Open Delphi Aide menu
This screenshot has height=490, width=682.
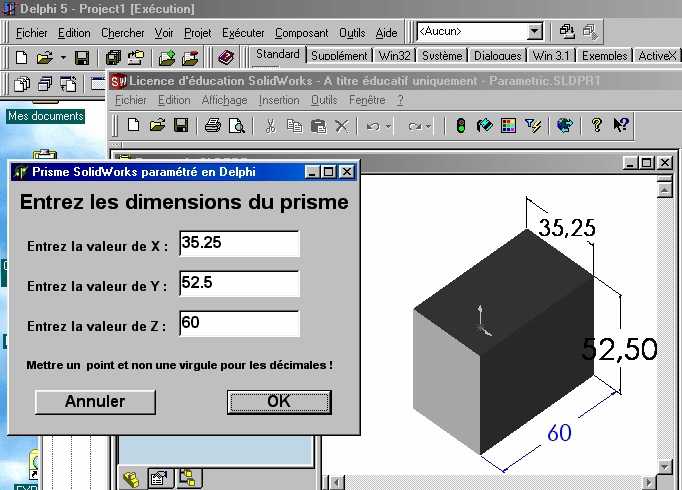386,33
